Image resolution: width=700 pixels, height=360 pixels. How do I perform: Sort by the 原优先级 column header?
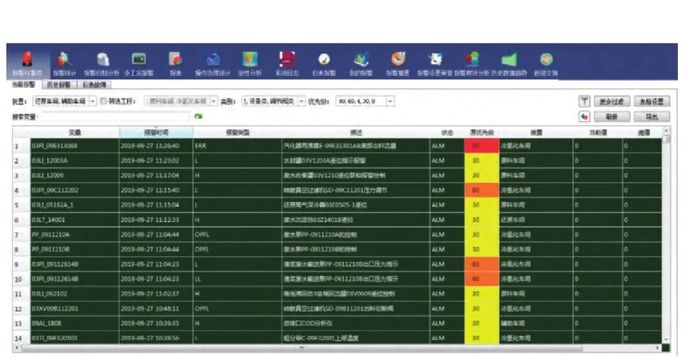pyautogui.click(x=482, y=133)
